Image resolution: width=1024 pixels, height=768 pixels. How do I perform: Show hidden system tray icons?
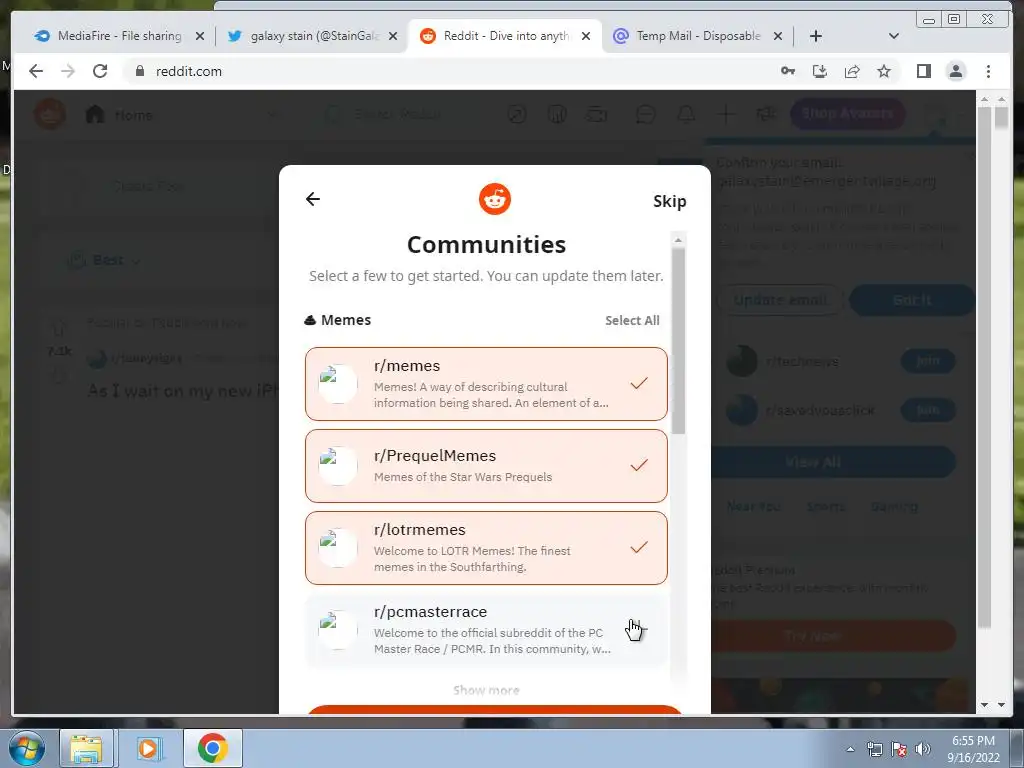click(850, 749)
